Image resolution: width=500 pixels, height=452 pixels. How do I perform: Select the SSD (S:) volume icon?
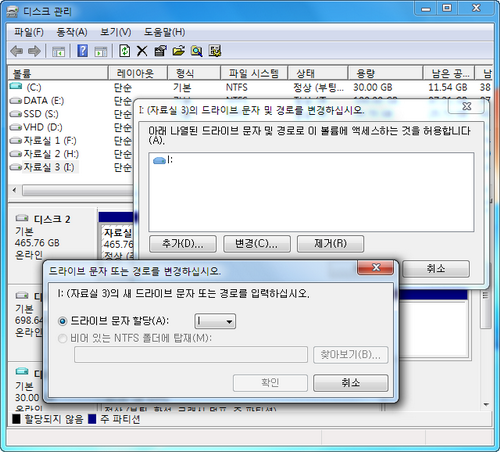coord(16,114)
